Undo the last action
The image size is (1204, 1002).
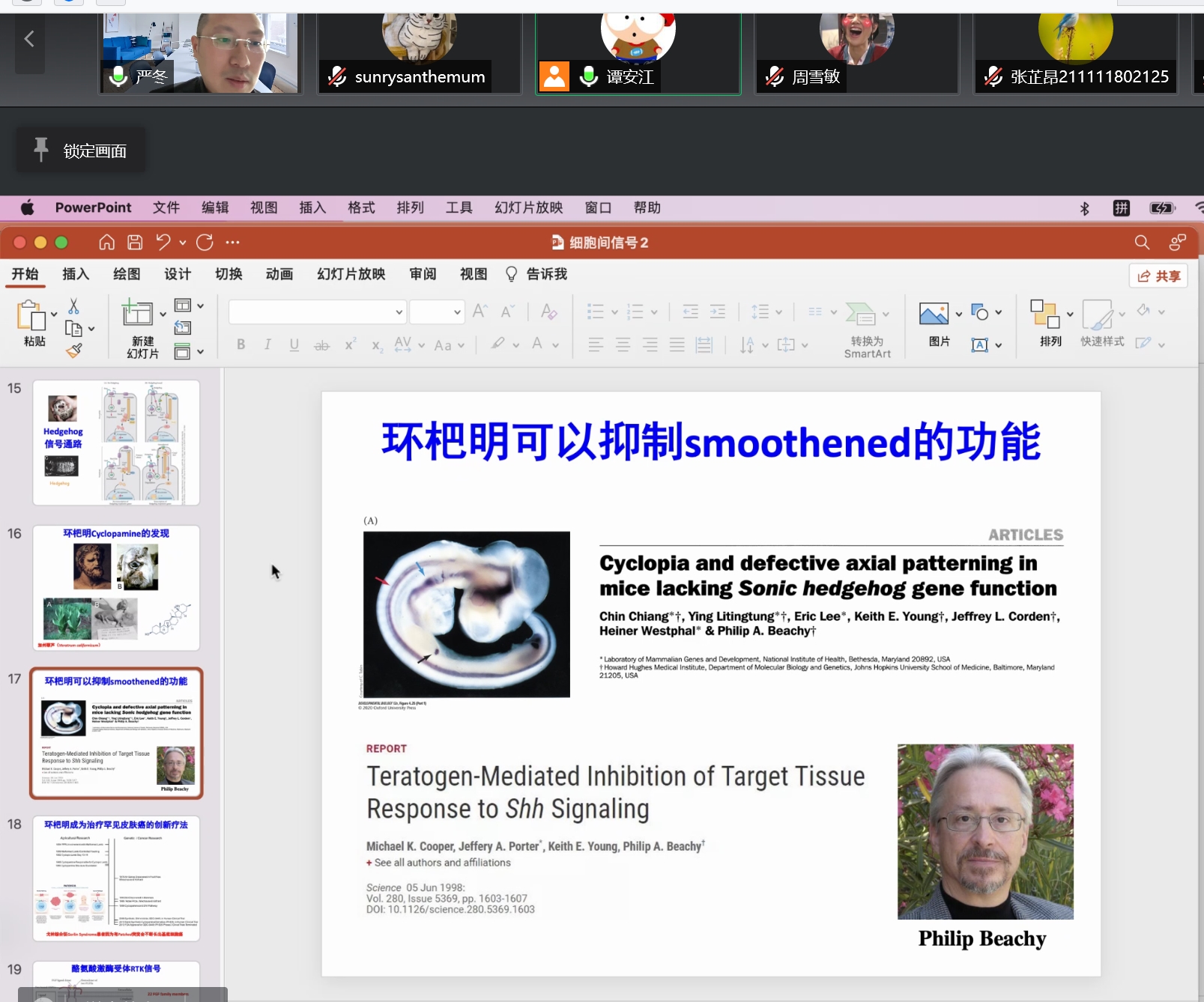pos(163,242)
